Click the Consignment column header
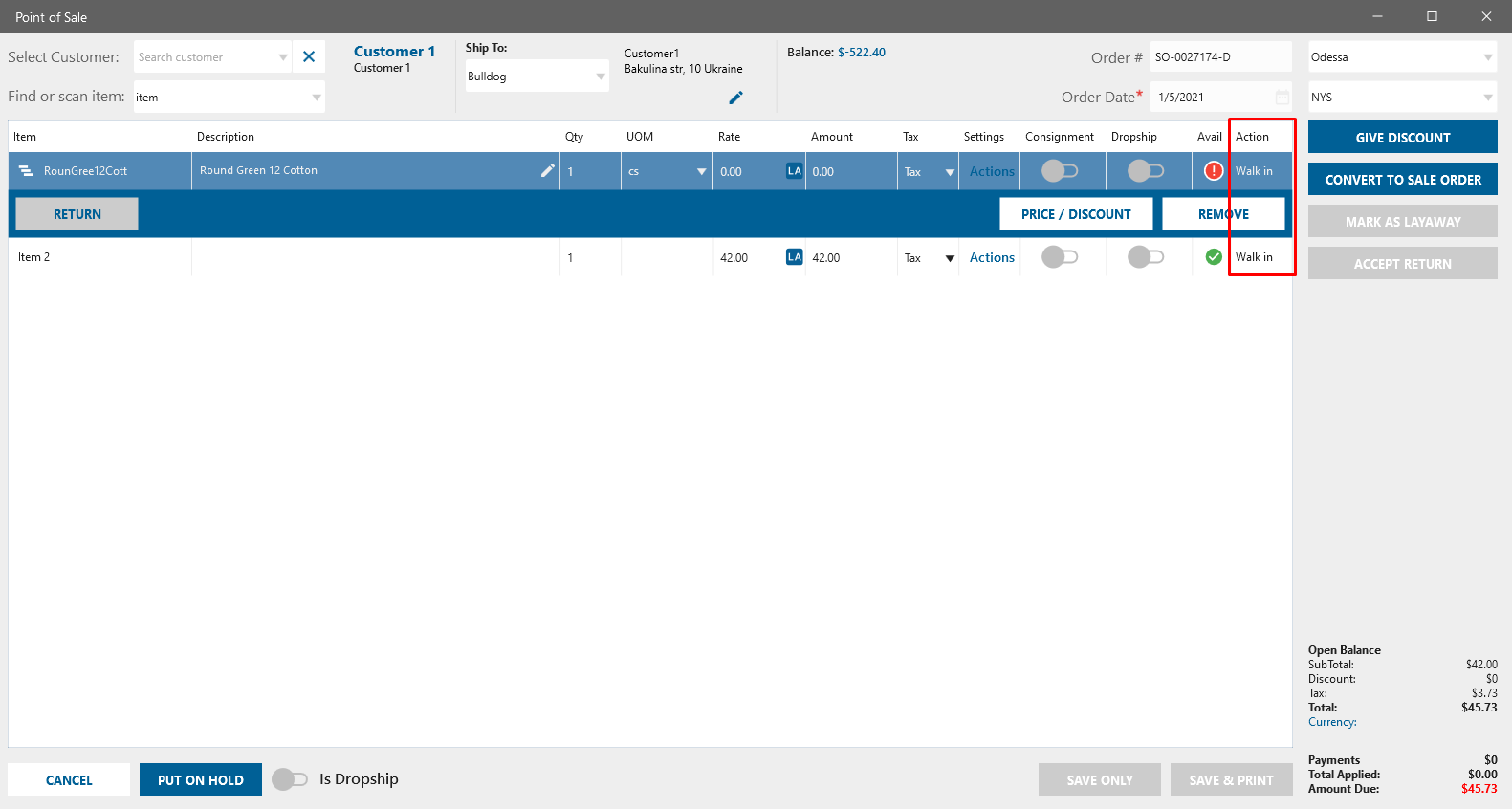Screen dimensions: 1512x809 1060,137
